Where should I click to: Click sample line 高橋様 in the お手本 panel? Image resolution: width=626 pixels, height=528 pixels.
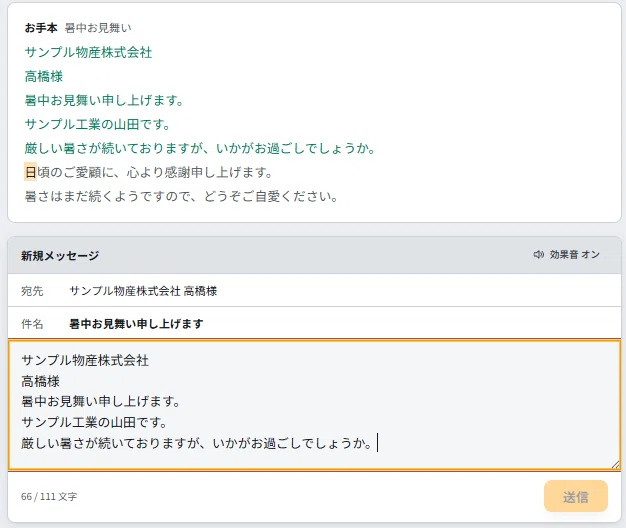pos(44,76)
